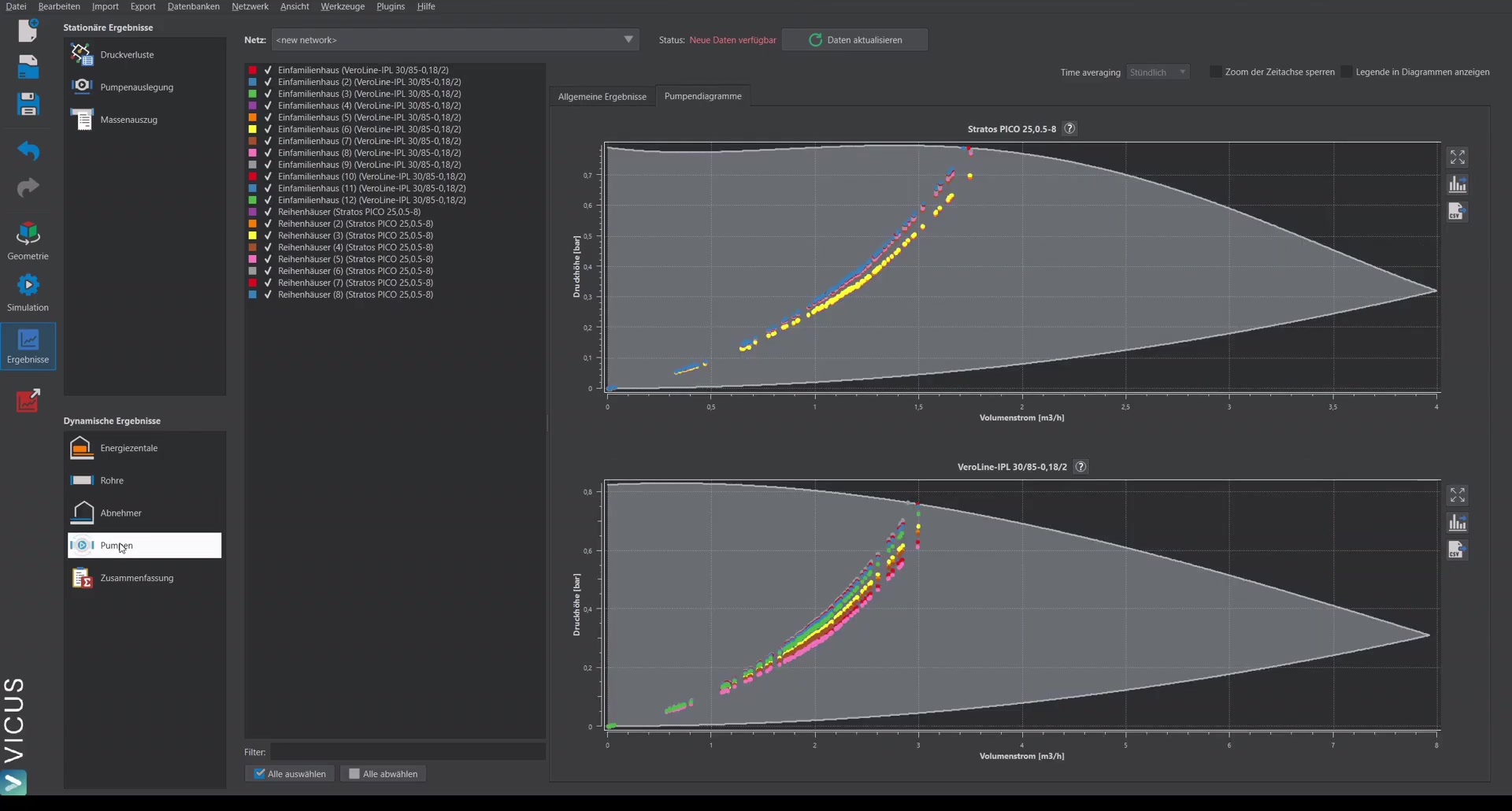The height and width of the screenshot is (811, 1512).
Task: Select Pumpen dynamic results
Action: pyautogui.click(x=144, y=546)
